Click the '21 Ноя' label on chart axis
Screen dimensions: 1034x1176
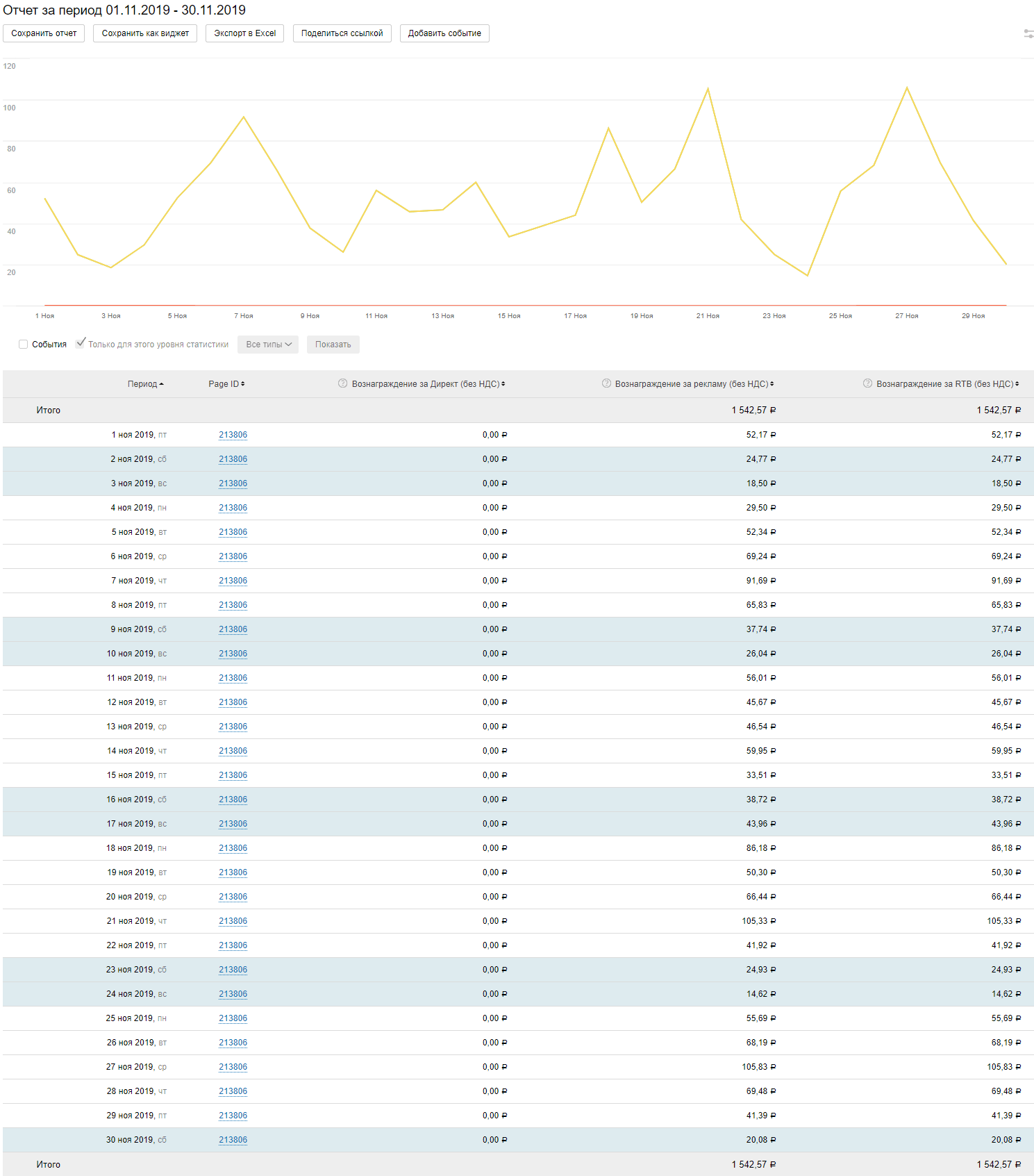pyautogui.click(x=708, y=316)
